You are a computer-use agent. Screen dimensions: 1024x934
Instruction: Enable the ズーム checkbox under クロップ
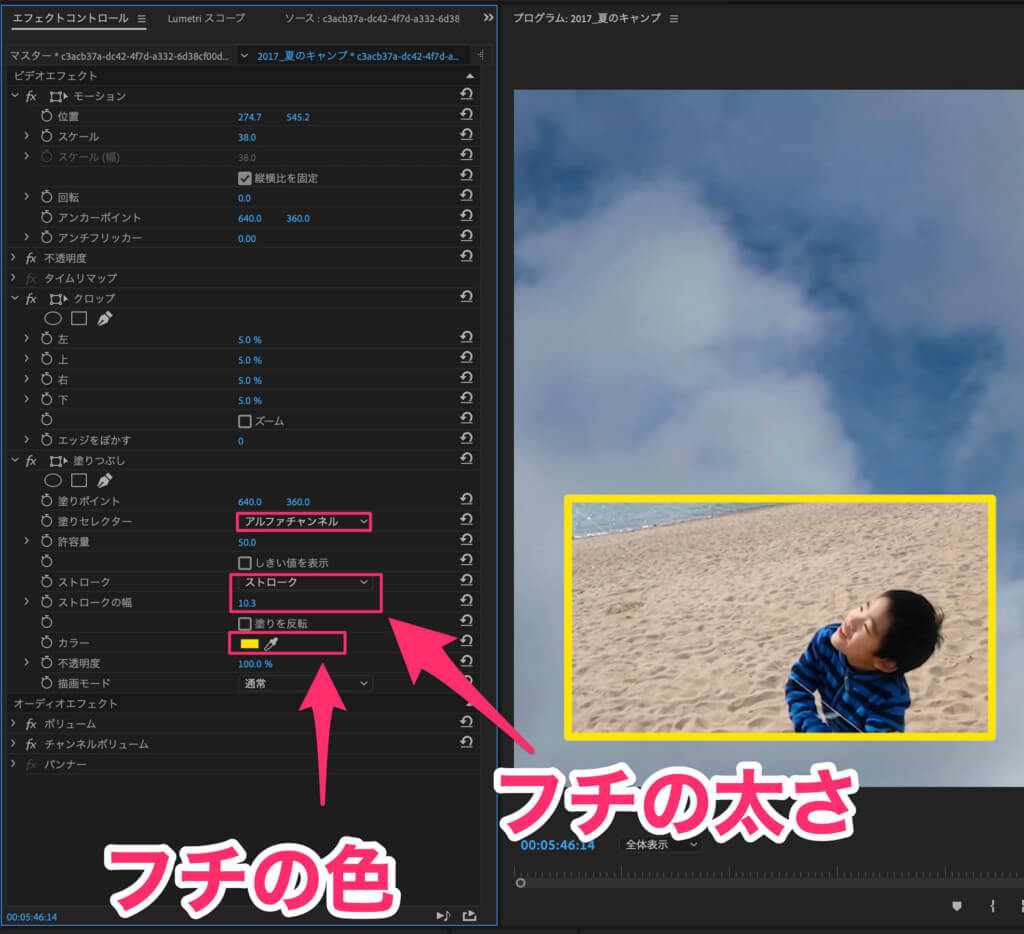[245, 419]
